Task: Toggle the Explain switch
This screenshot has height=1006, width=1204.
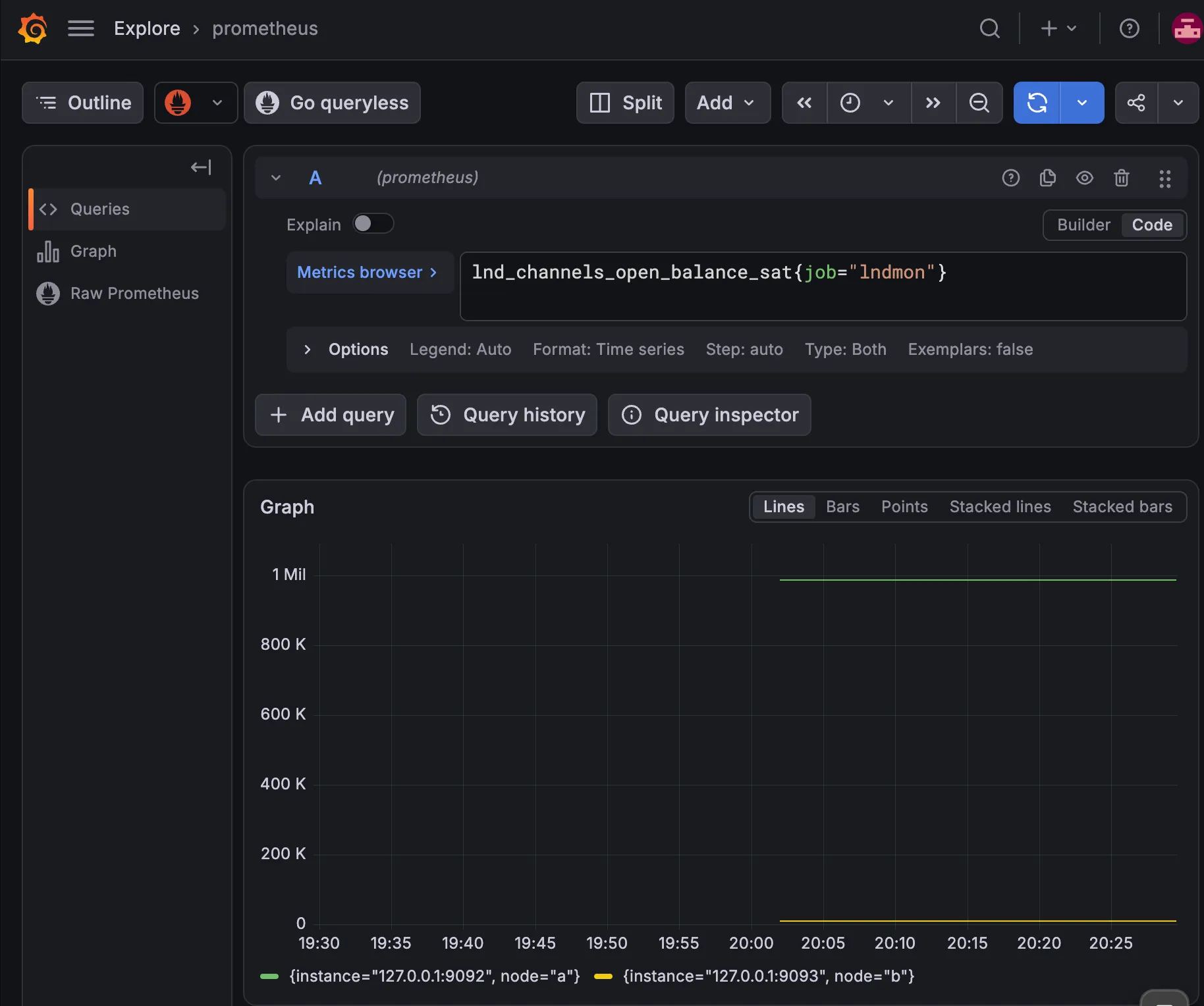Action: coord(373,224)
